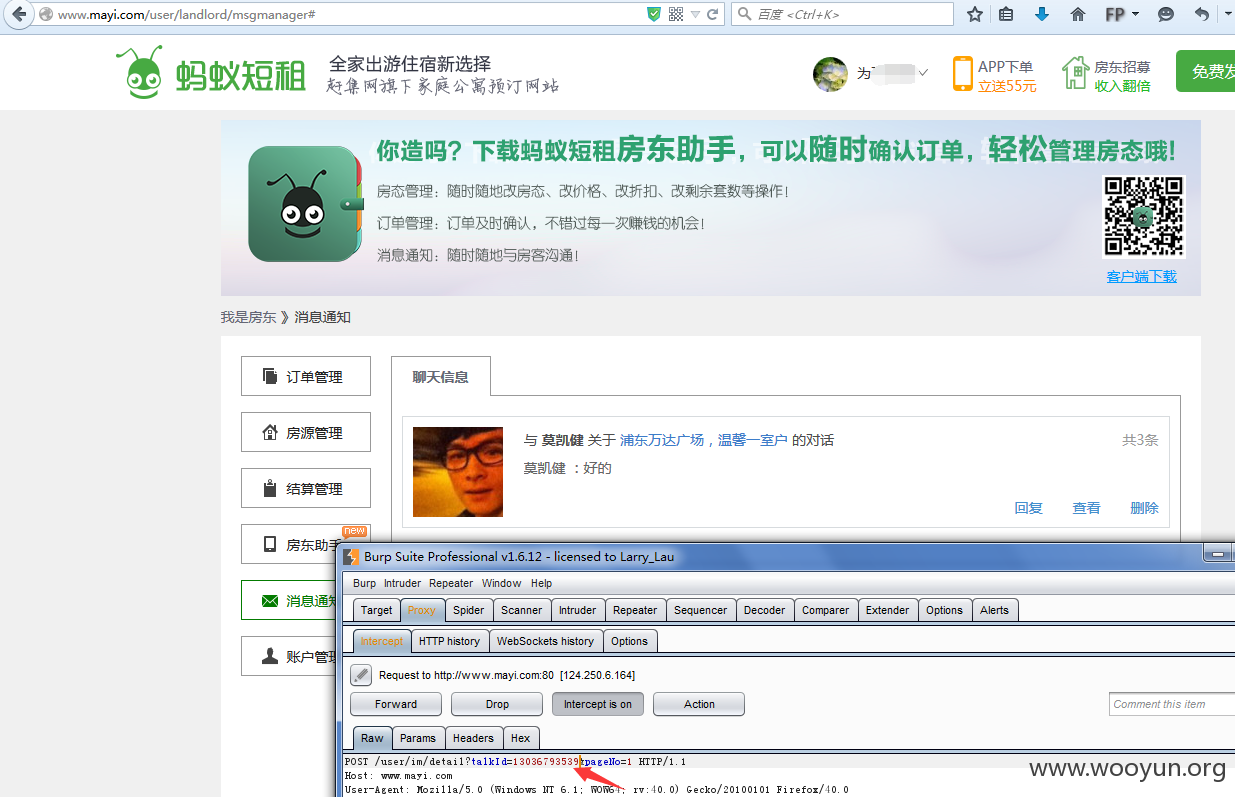
Task: Click the pencil edit request icon
Action: coord(361,675)
